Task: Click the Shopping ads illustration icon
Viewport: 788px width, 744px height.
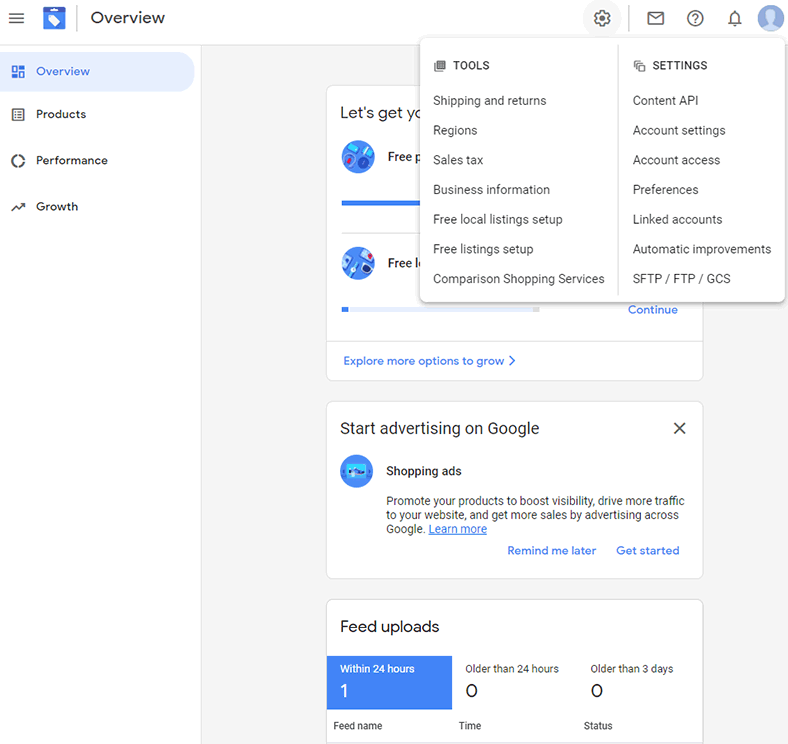Action: point(356,471)
